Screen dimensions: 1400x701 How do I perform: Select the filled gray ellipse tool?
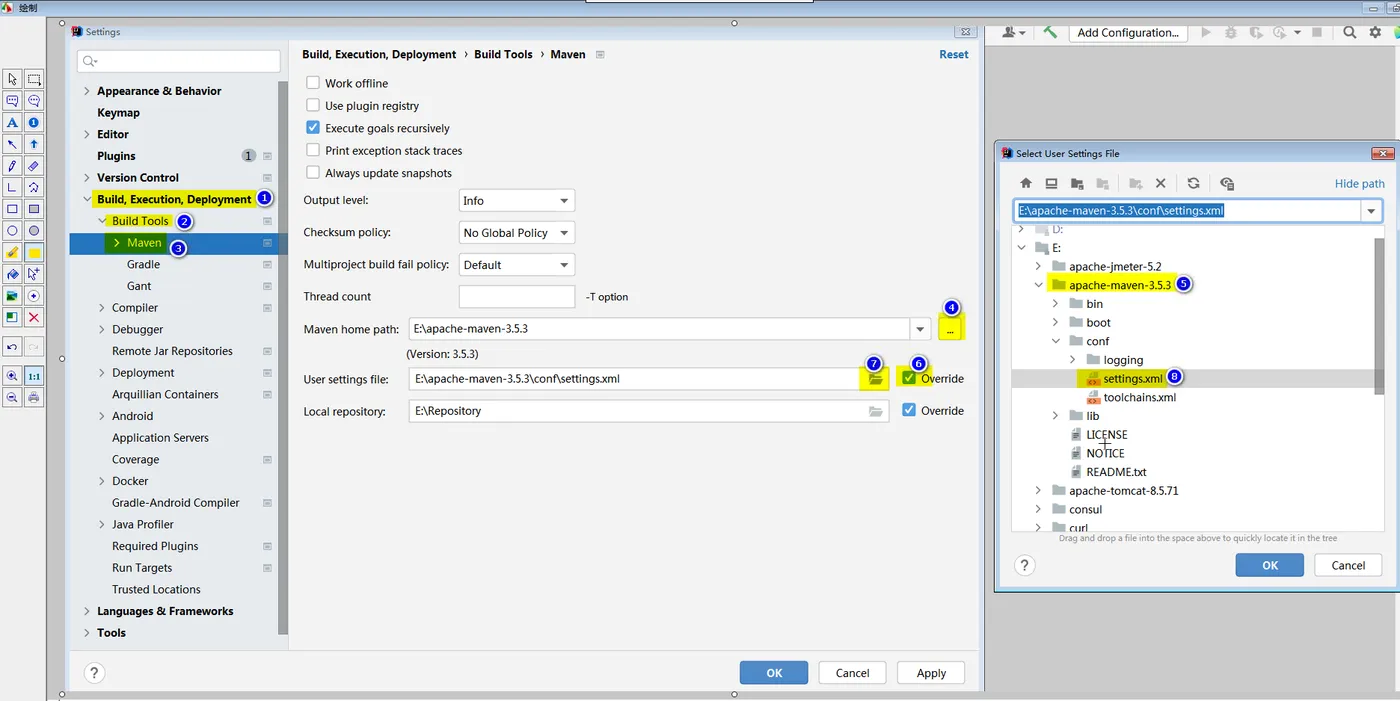tap(34, 231)
